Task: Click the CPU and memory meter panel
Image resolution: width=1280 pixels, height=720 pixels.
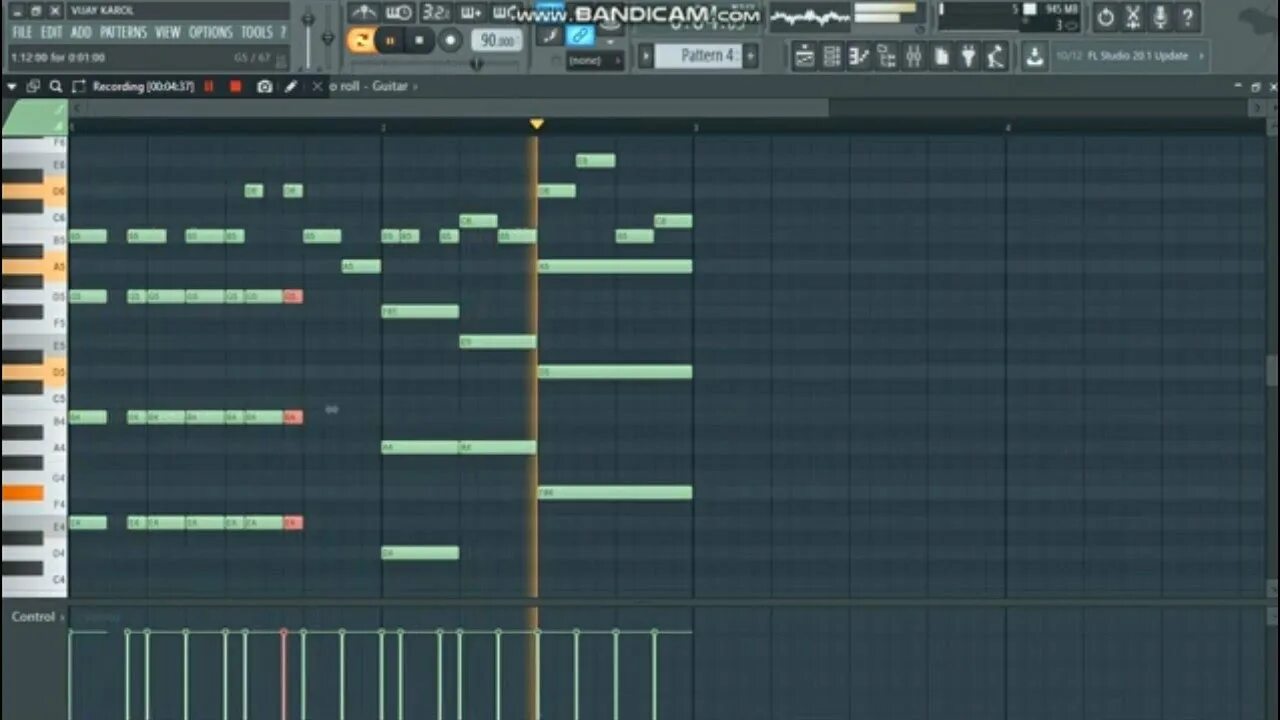Action: point(1010,17)
